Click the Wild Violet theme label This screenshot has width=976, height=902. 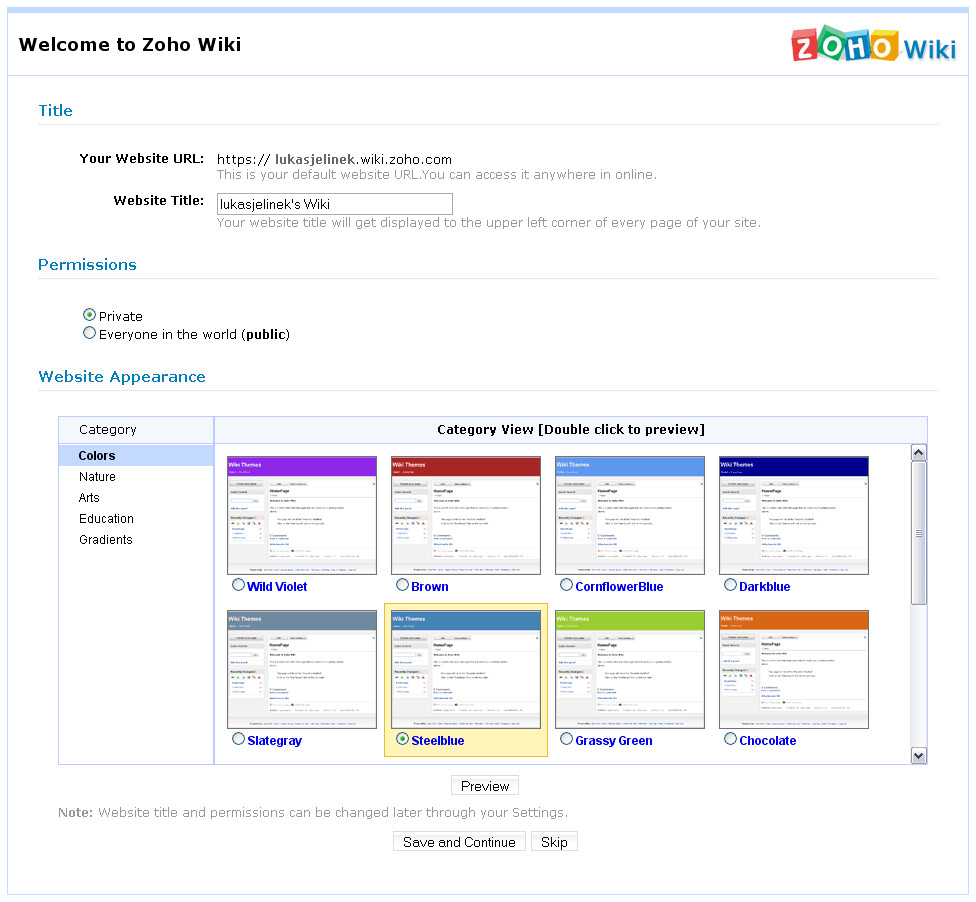(x=277, y=586)
